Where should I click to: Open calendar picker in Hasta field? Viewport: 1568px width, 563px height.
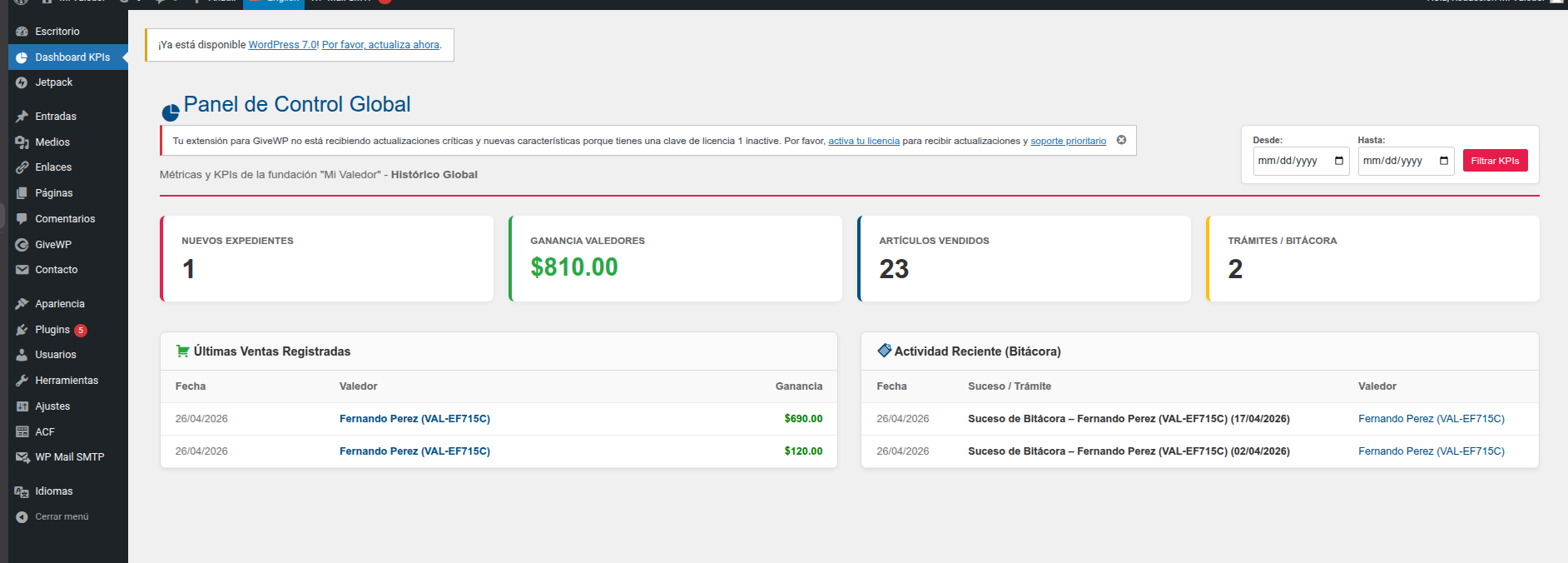[1444, 161]
